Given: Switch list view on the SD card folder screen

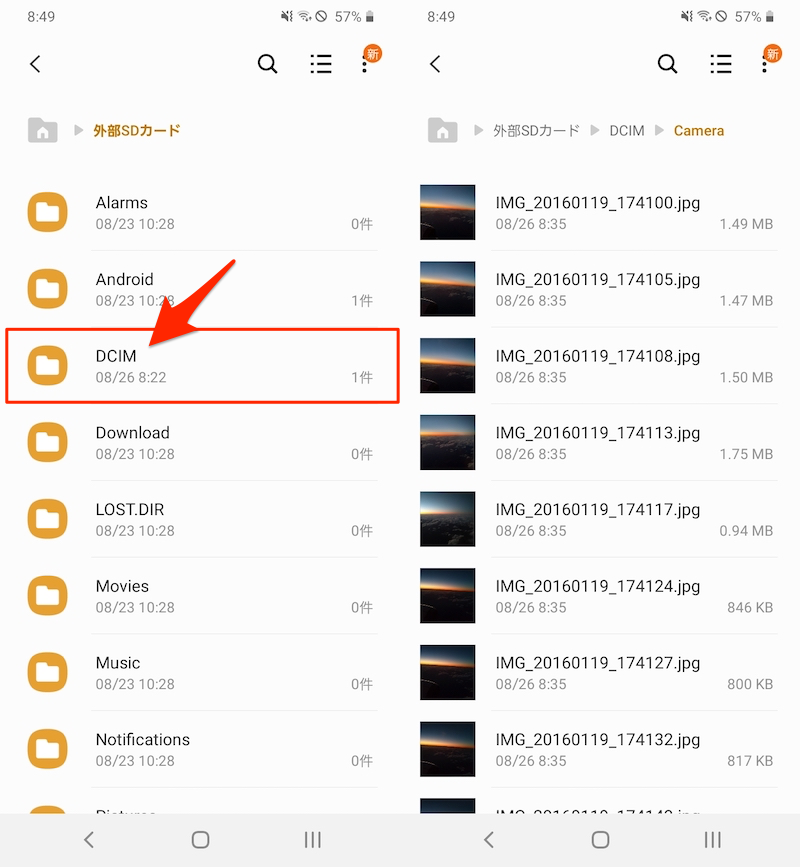Looking at the screenshot, I should tap(321, 64).
